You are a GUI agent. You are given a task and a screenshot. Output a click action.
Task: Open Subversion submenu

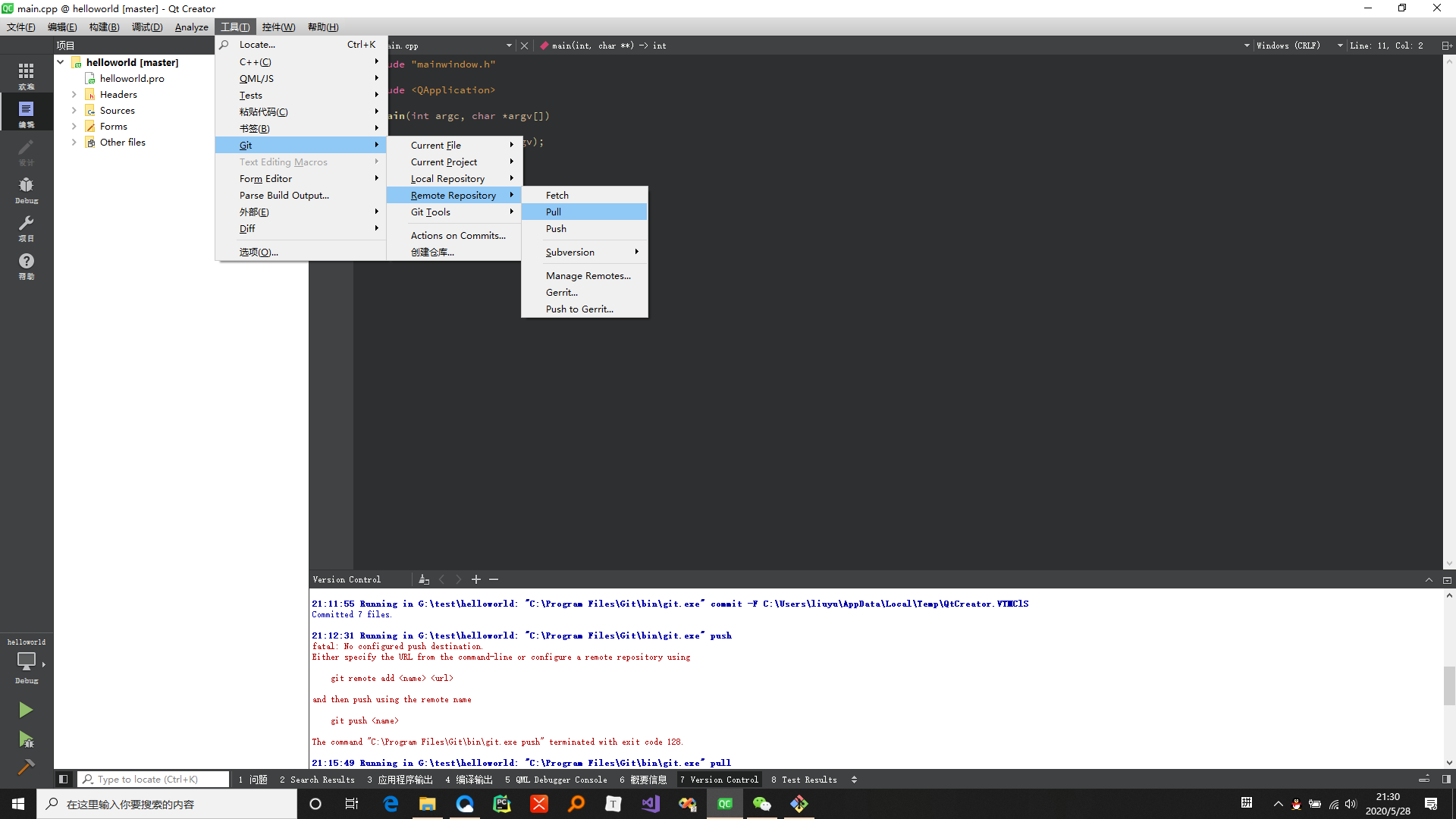point(585,252)
